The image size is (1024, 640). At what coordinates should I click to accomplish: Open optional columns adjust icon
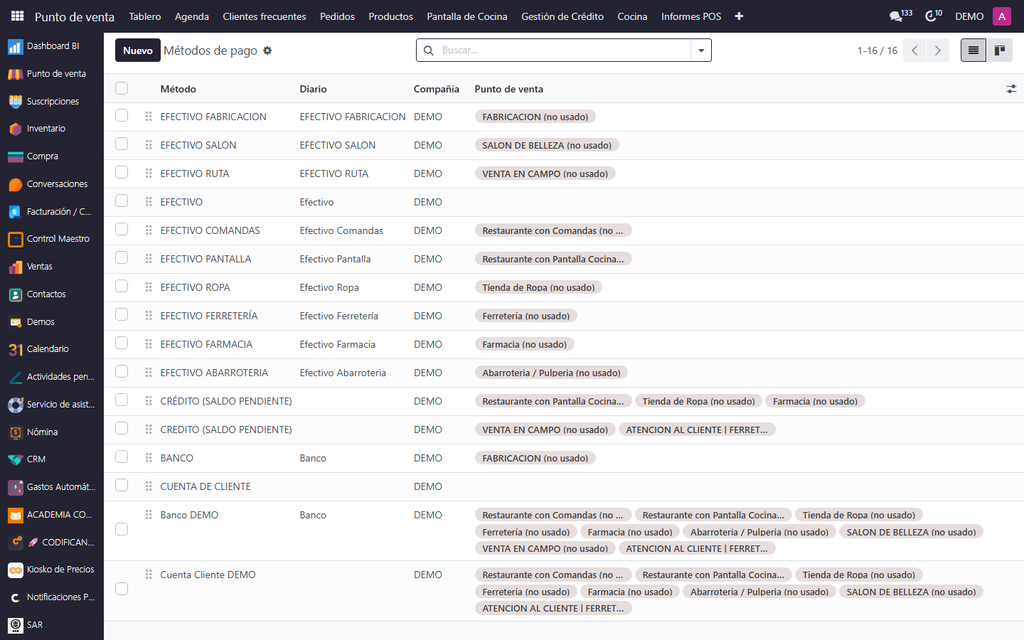[x=1011, y=89]
